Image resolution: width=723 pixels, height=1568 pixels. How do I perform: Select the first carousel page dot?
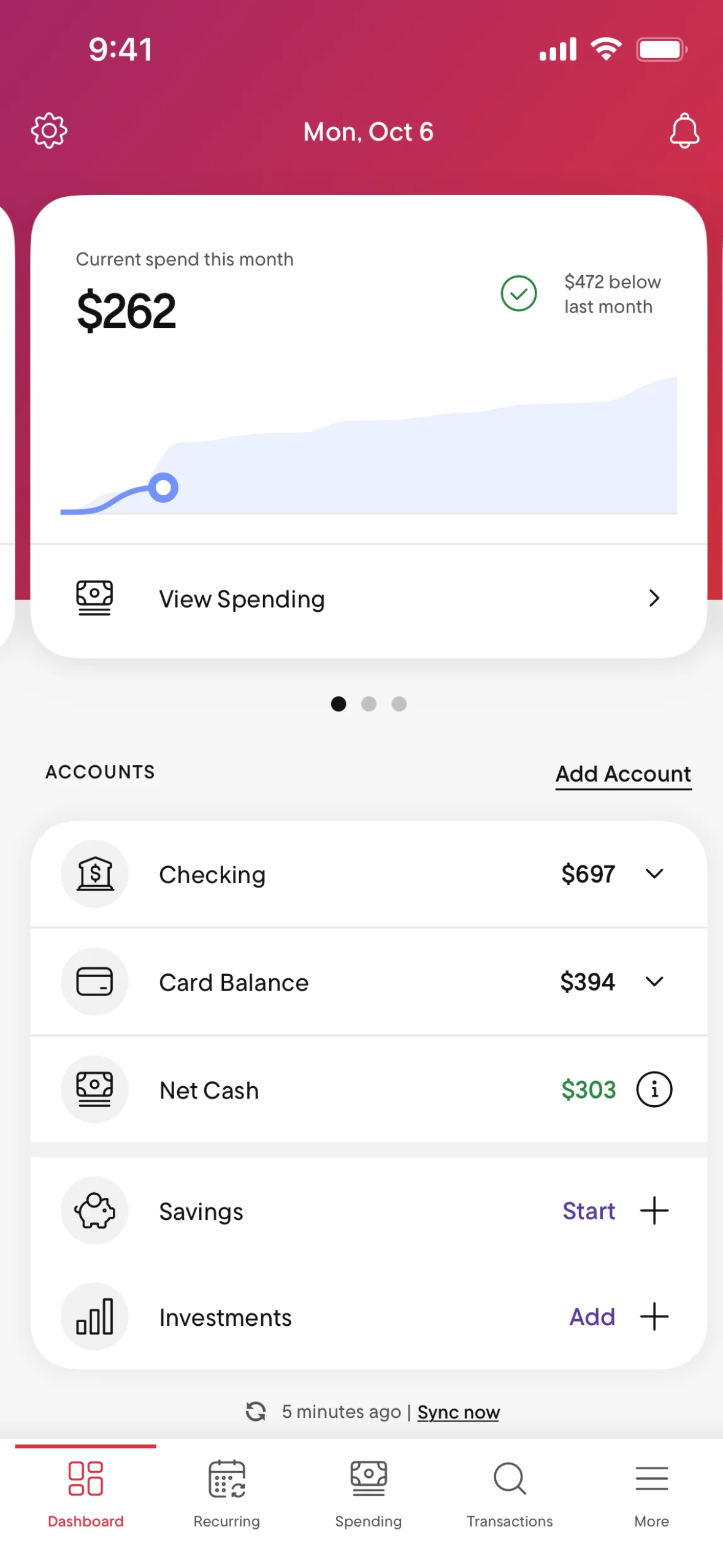(339, 704)
